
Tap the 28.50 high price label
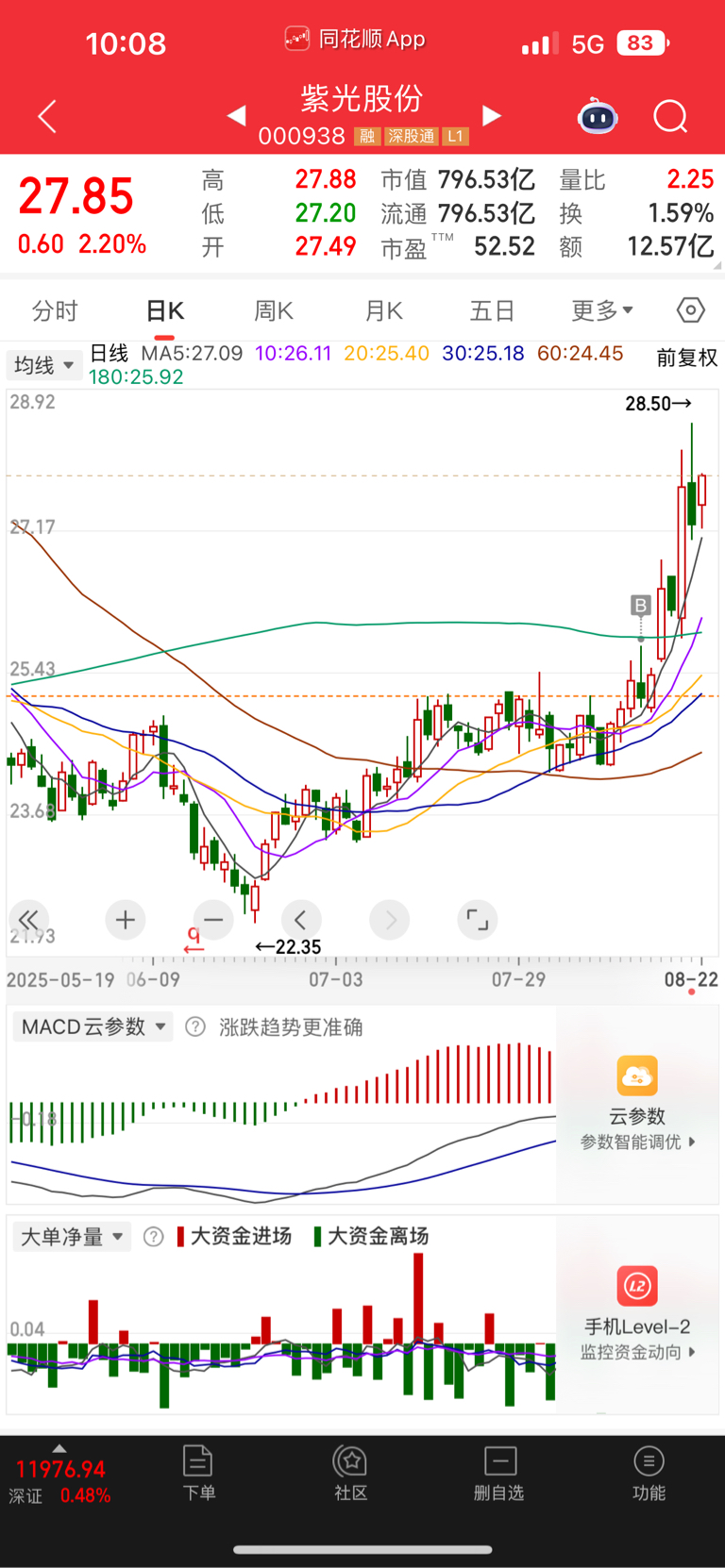pos(658,404)
